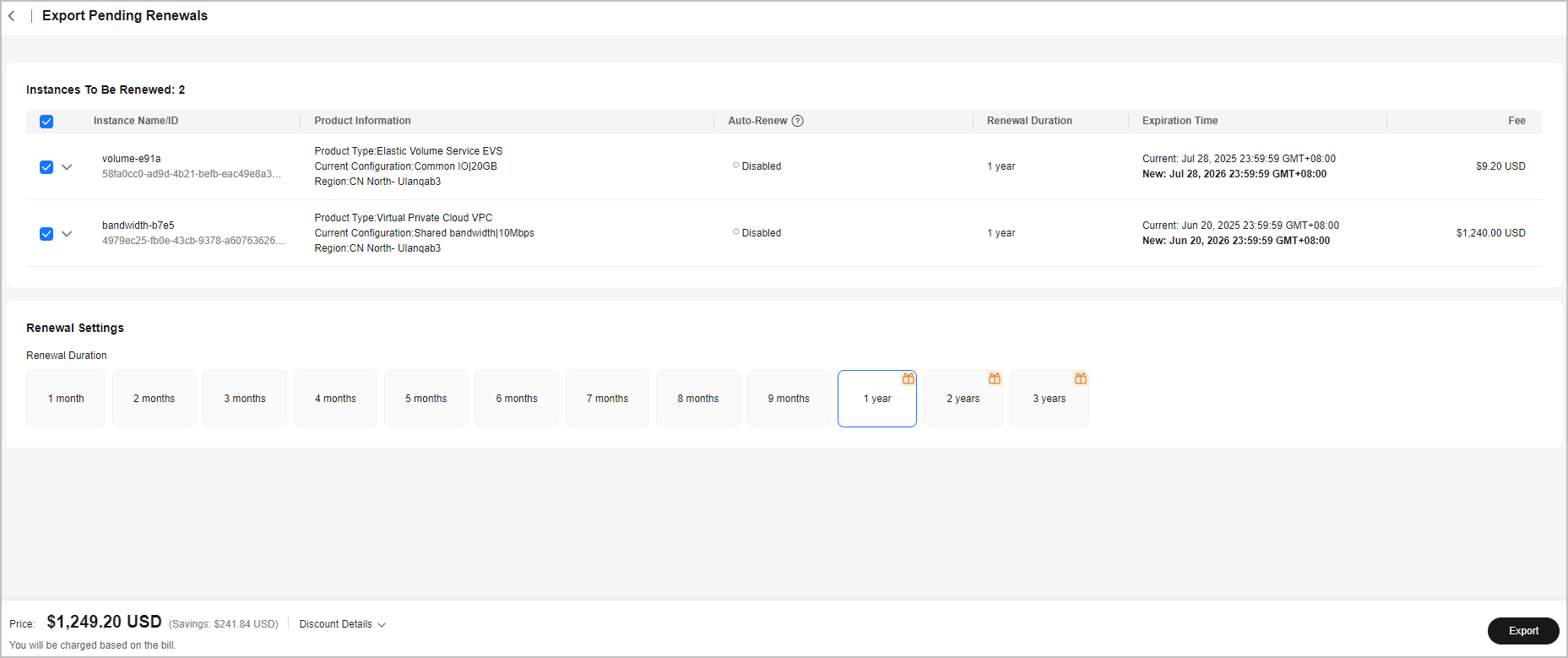
Task: Expand the volume-e91a row details
Action: [67, 167]
